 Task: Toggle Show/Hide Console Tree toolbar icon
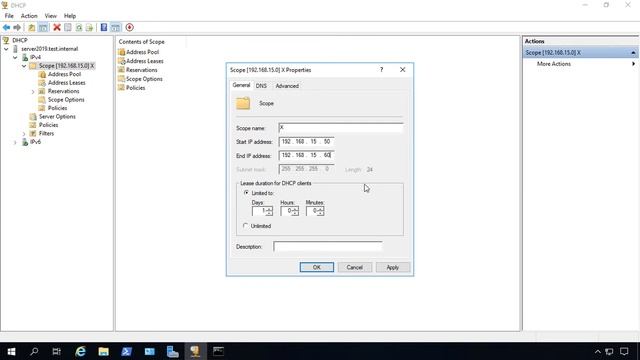point(43,27)
